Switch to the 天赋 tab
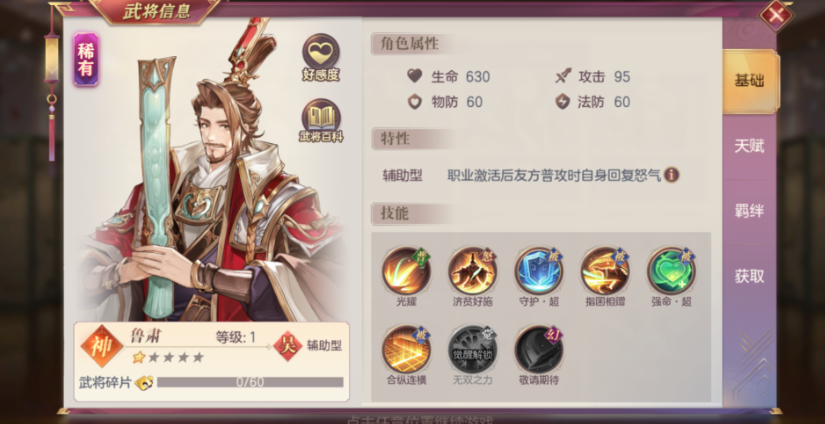This screenshot has width=825, height=424. (x=749, y=146)
